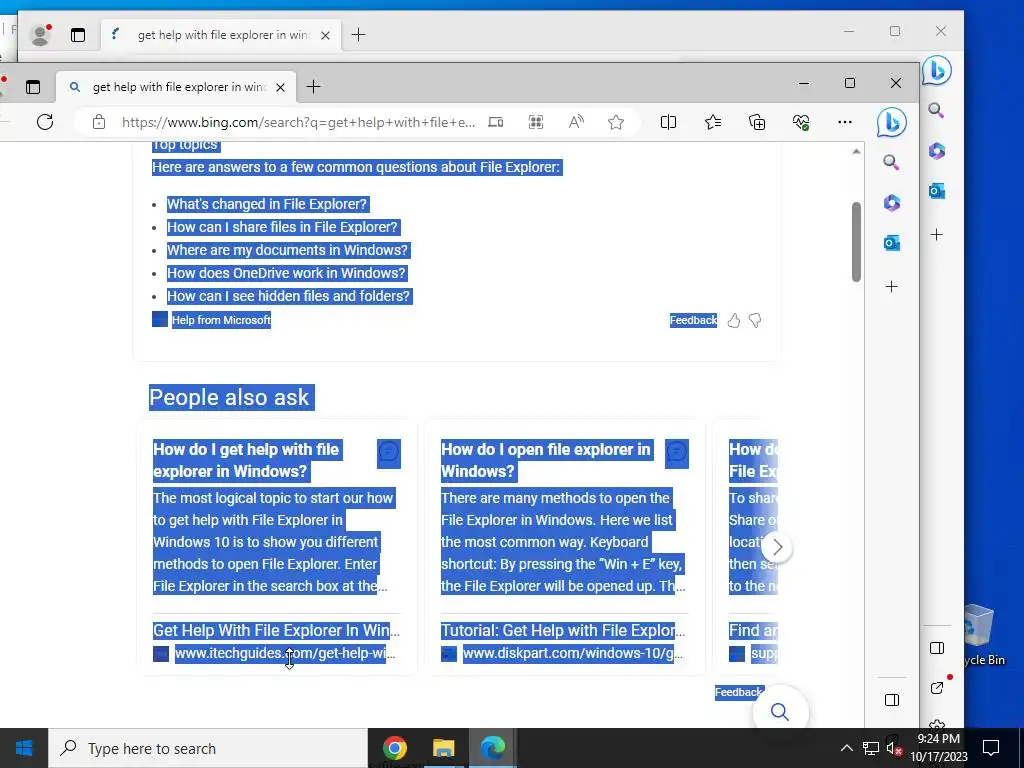The width and height of the screenshot is (1024, 768).
Task: Show hidden system tray icons
Action: 846,748
